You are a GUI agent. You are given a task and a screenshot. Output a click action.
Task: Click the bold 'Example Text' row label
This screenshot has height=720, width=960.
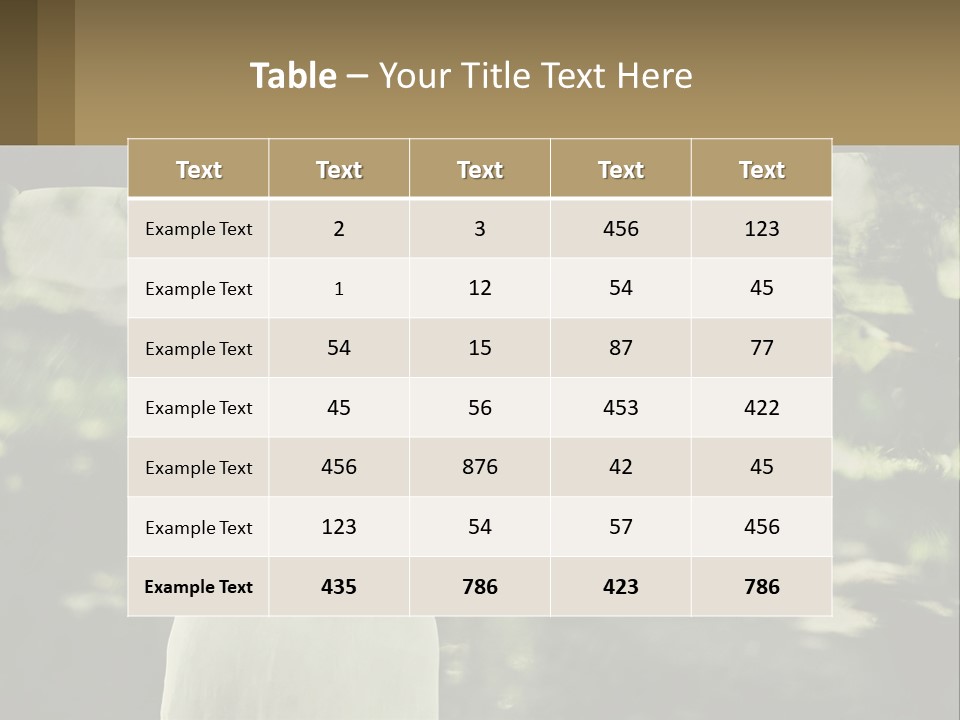pos(198,587)
